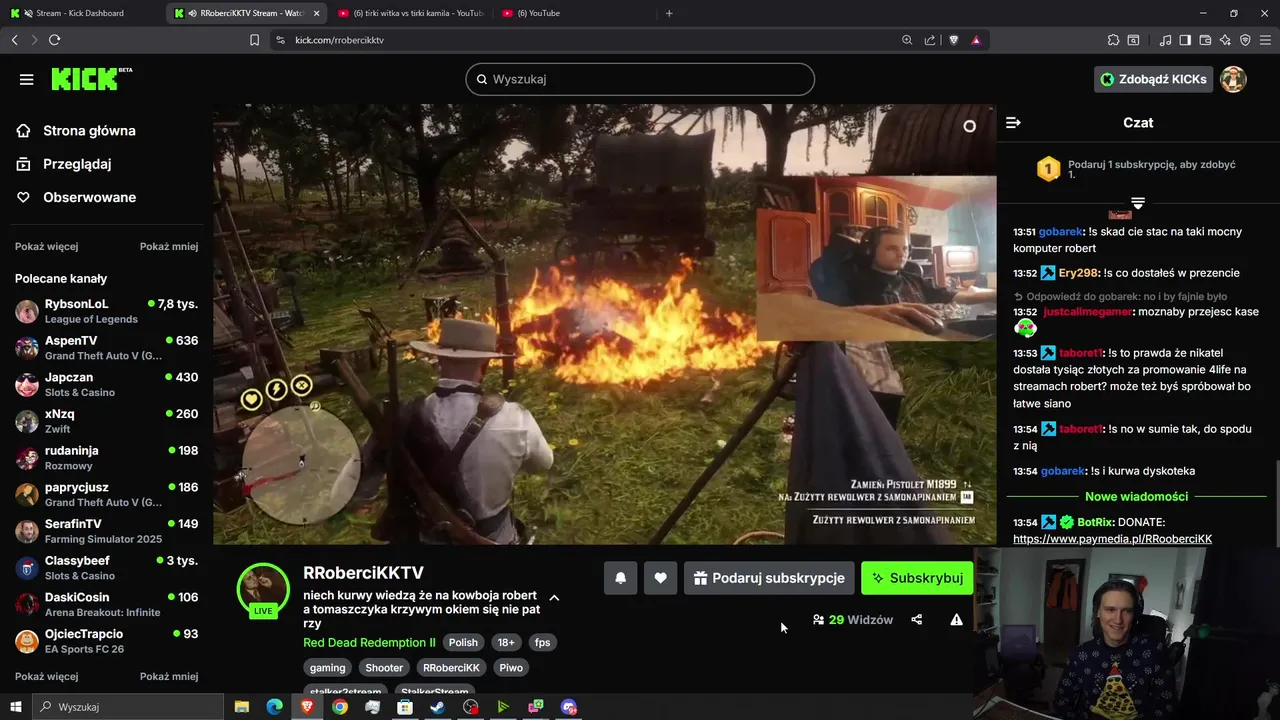Reload the page

pyautogui.click(x=54, y=40)
